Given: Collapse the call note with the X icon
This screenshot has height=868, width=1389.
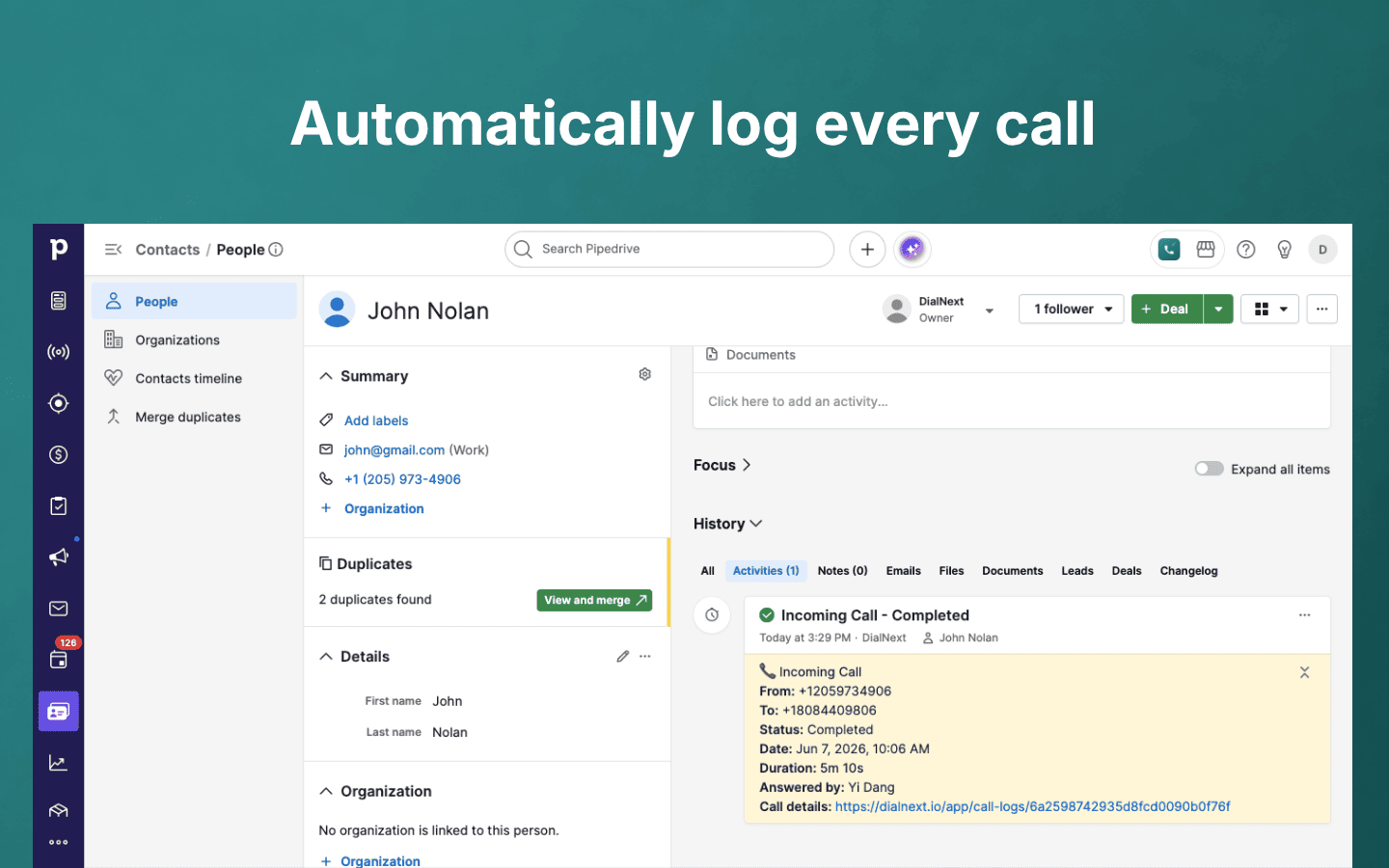Looking at the screenshot, I should coord(1304,672).
